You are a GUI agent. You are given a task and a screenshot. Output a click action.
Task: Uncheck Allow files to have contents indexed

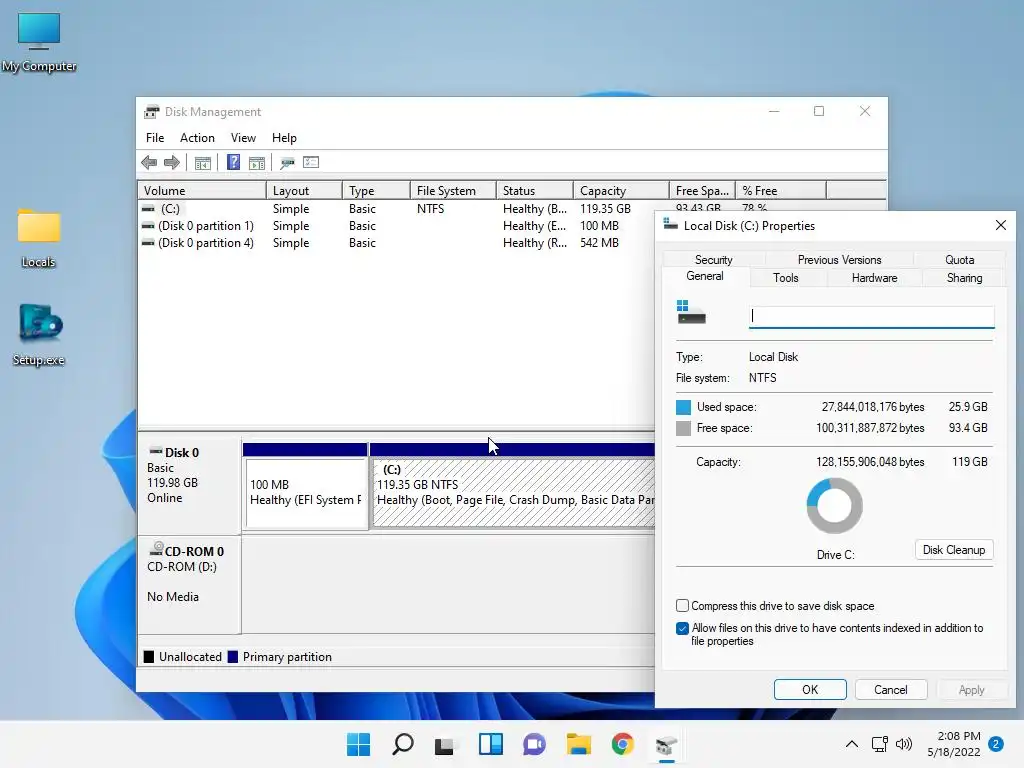click(x=682, y=628)
